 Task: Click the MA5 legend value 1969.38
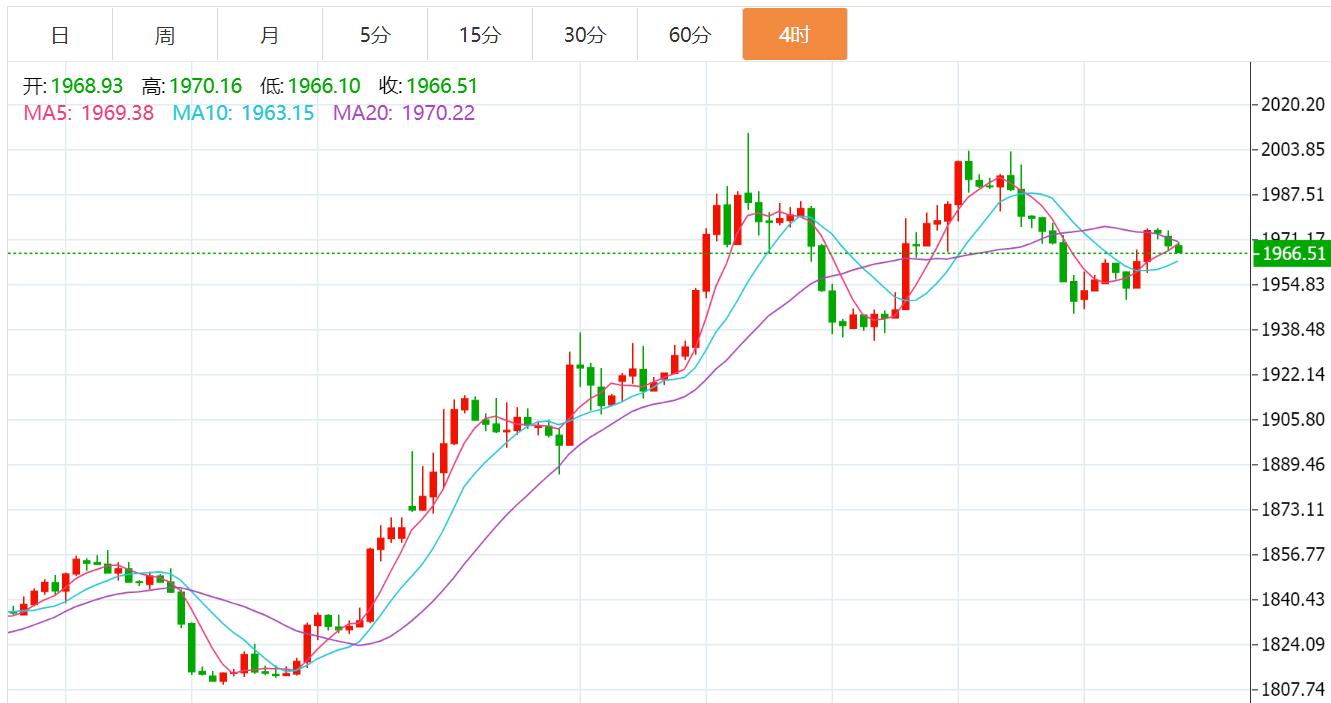[x=117, y=113]
